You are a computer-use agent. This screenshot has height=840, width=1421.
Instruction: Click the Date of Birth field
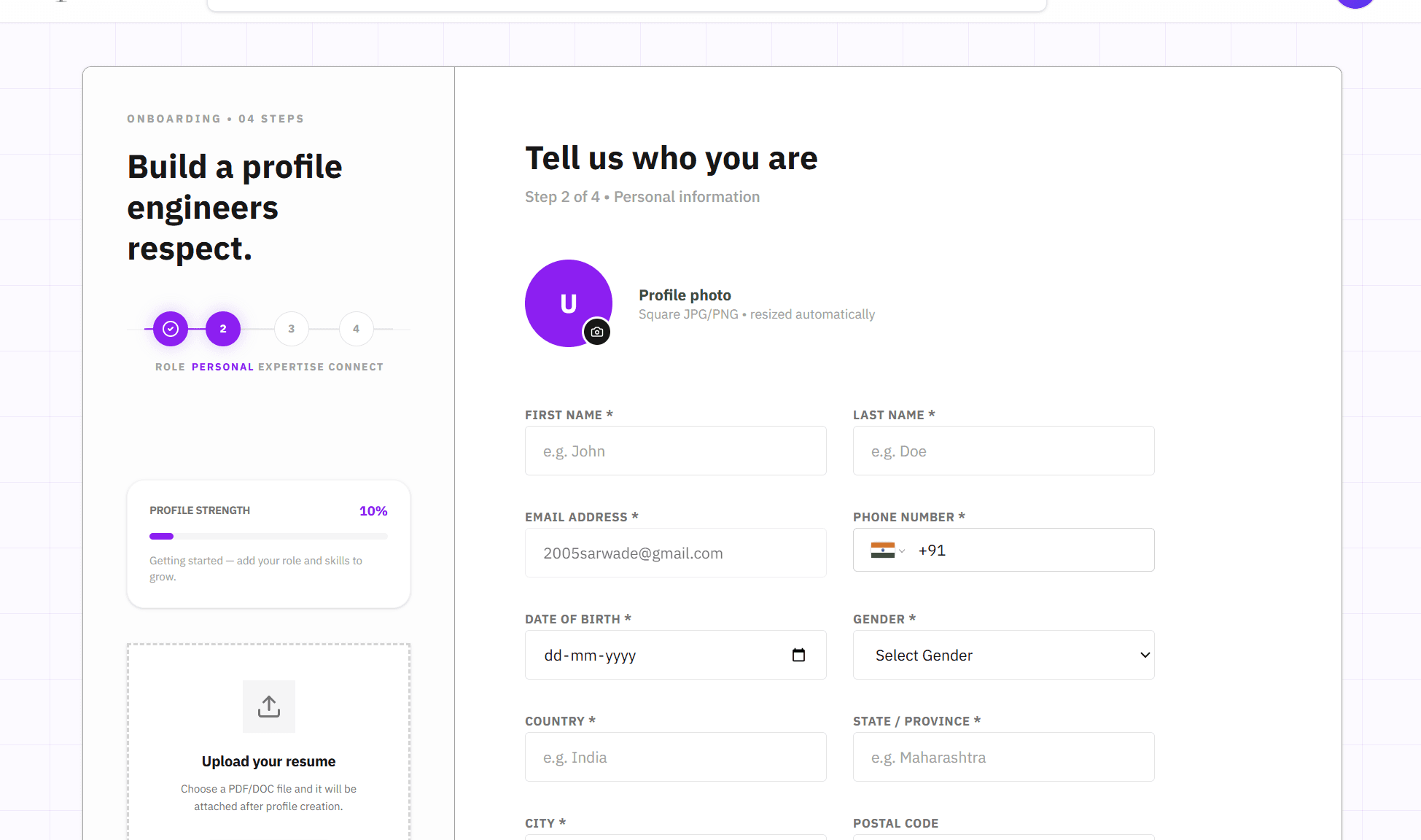point(676,655)
